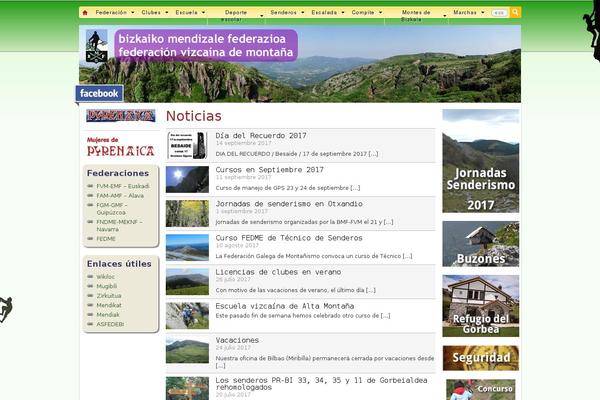600x400 pixels.
Task: Open the Refugio del Gorbea banner
Action: pyautogui.click(x=481, y=306)
